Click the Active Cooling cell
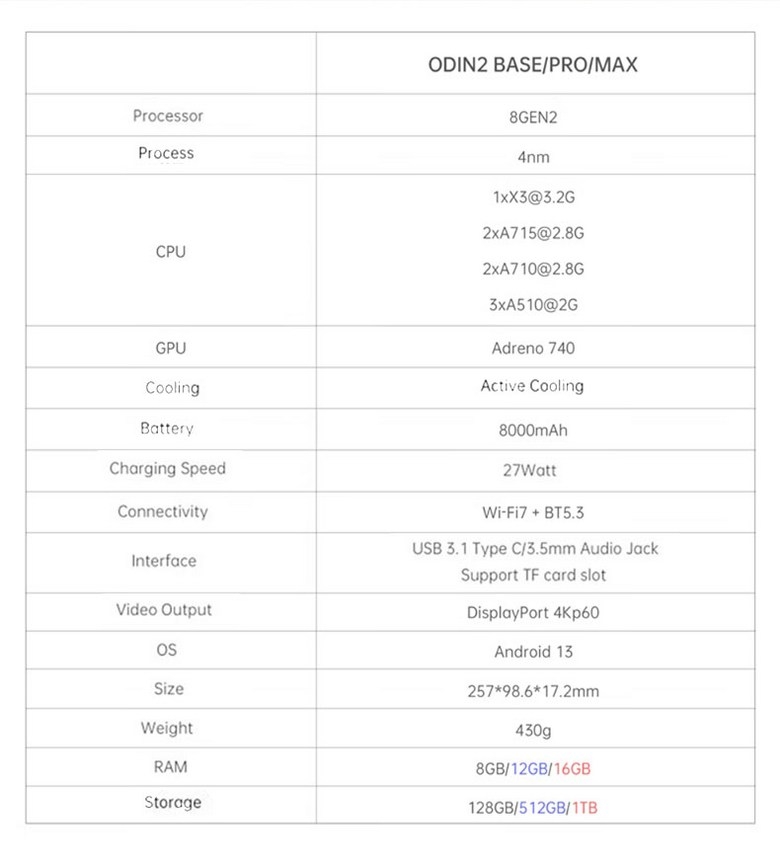The height and width of the screenshot is (865, 780). tap(532, 386)
